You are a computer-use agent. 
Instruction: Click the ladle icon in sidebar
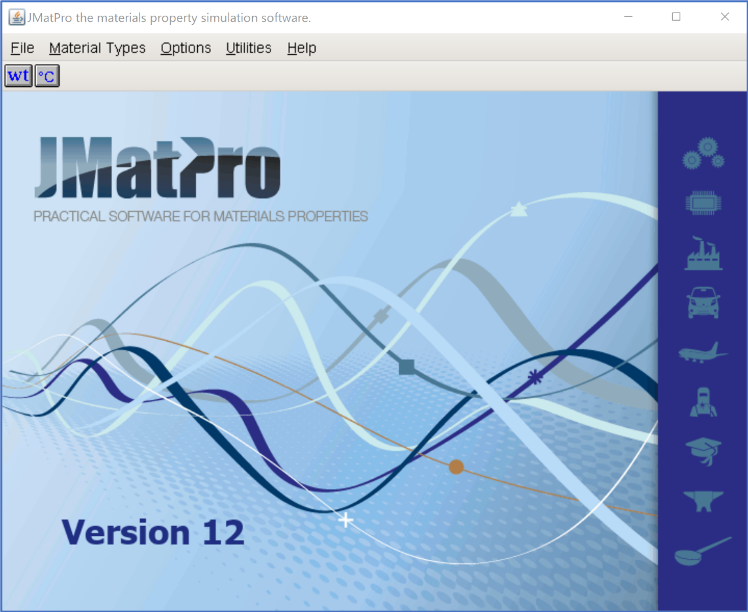pyautogui.click(x=702, y=551)
